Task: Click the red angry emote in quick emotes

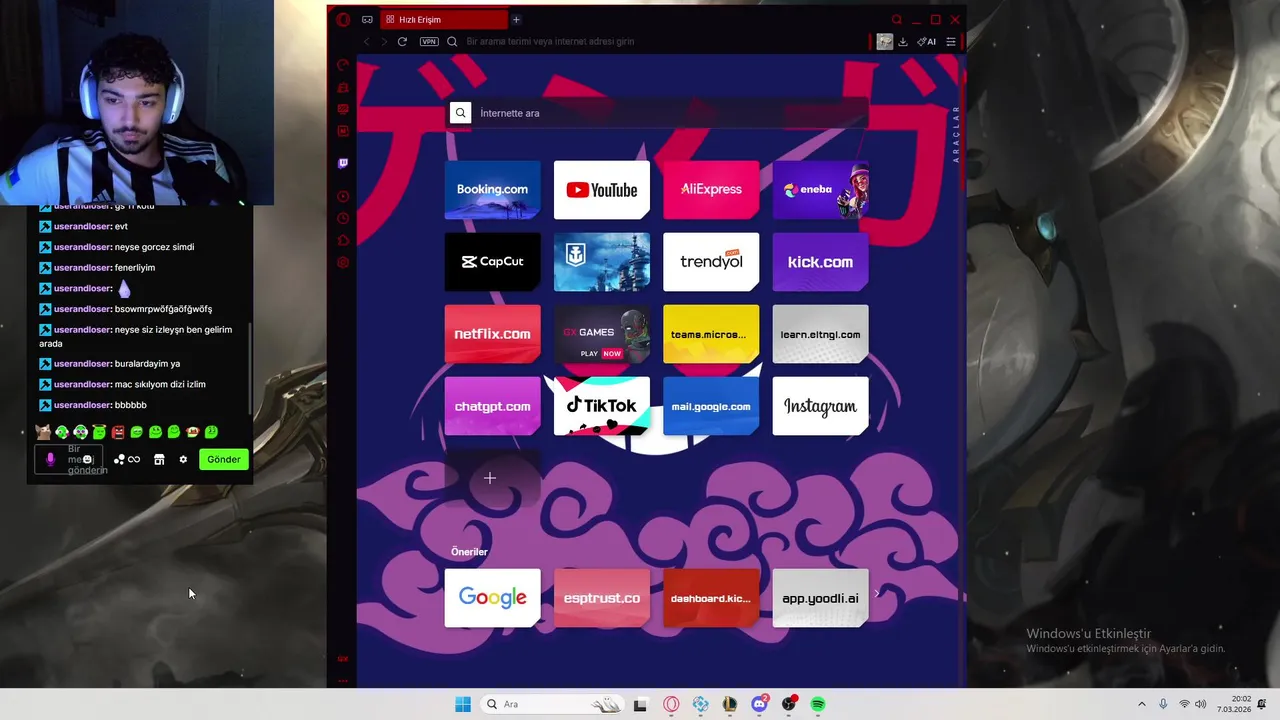Action: [118, 432]
